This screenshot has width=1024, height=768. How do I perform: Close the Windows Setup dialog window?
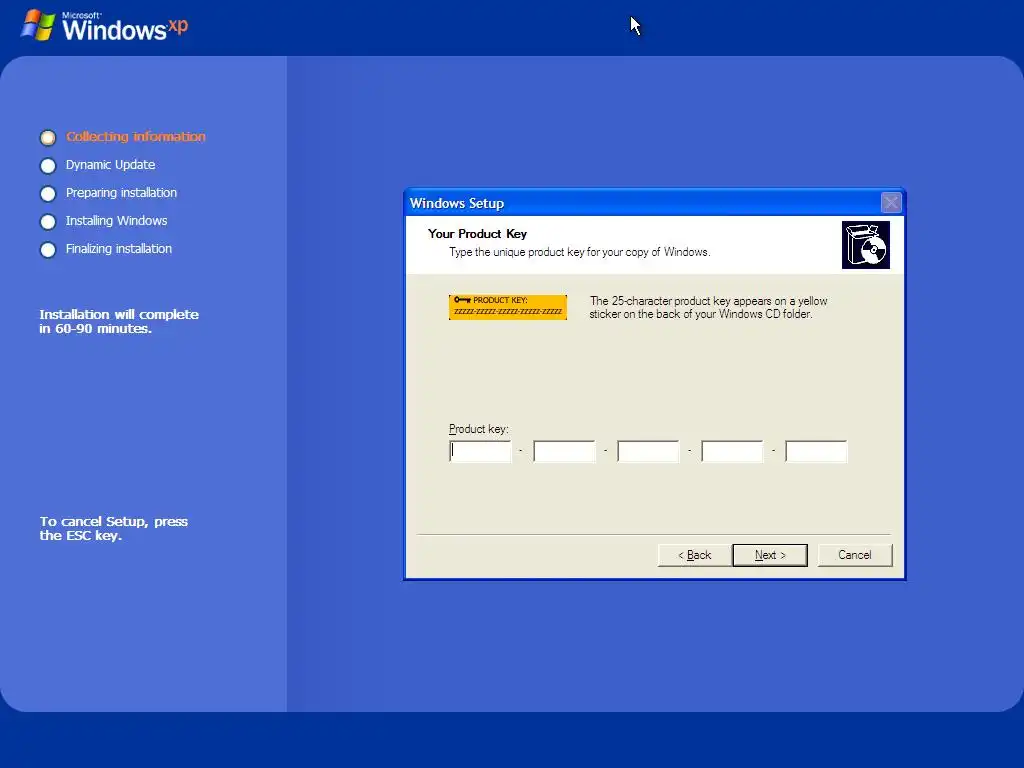(x=891, y=202)
